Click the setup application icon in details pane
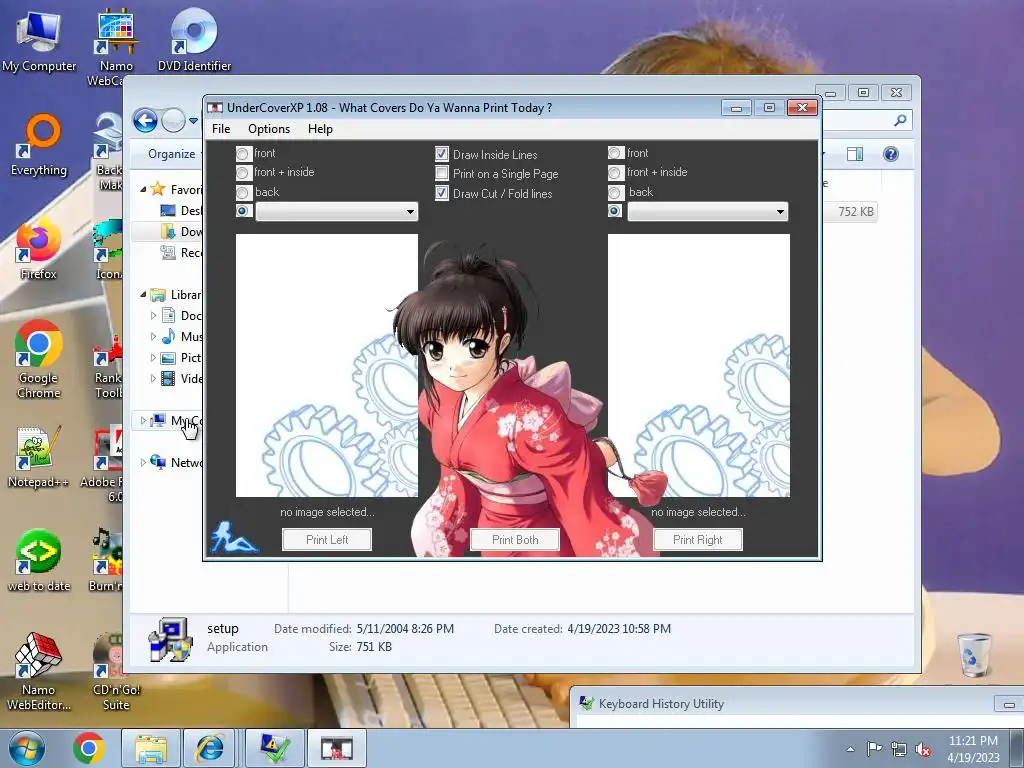 [170, 639]
